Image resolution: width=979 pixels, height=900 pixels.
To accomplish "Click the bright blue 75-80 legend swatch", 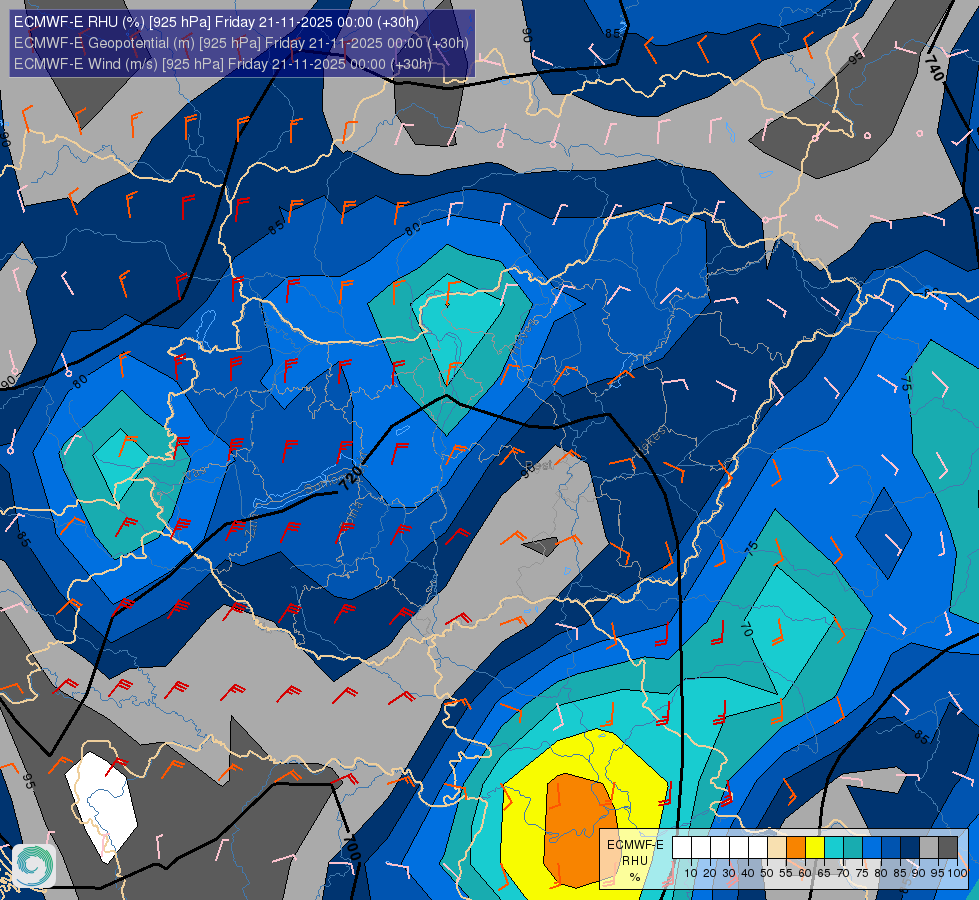I will (x=872, y=847).
